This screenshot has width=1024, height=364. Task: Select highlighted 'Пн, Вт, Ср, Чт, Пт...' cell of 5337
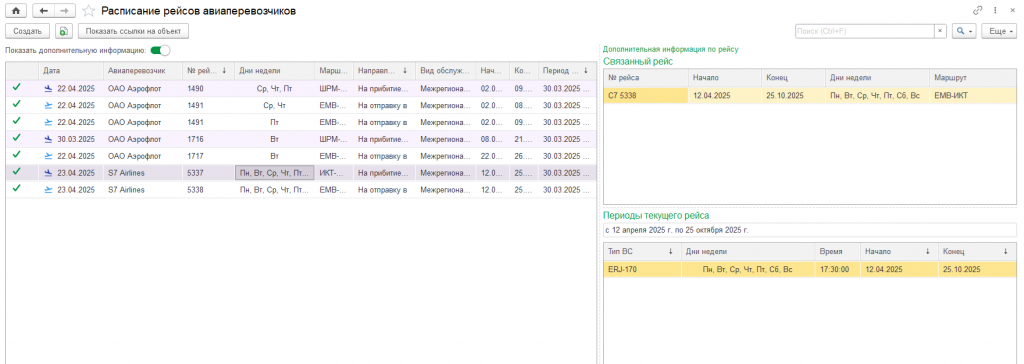pyautogui.click(x=274, y=173)
